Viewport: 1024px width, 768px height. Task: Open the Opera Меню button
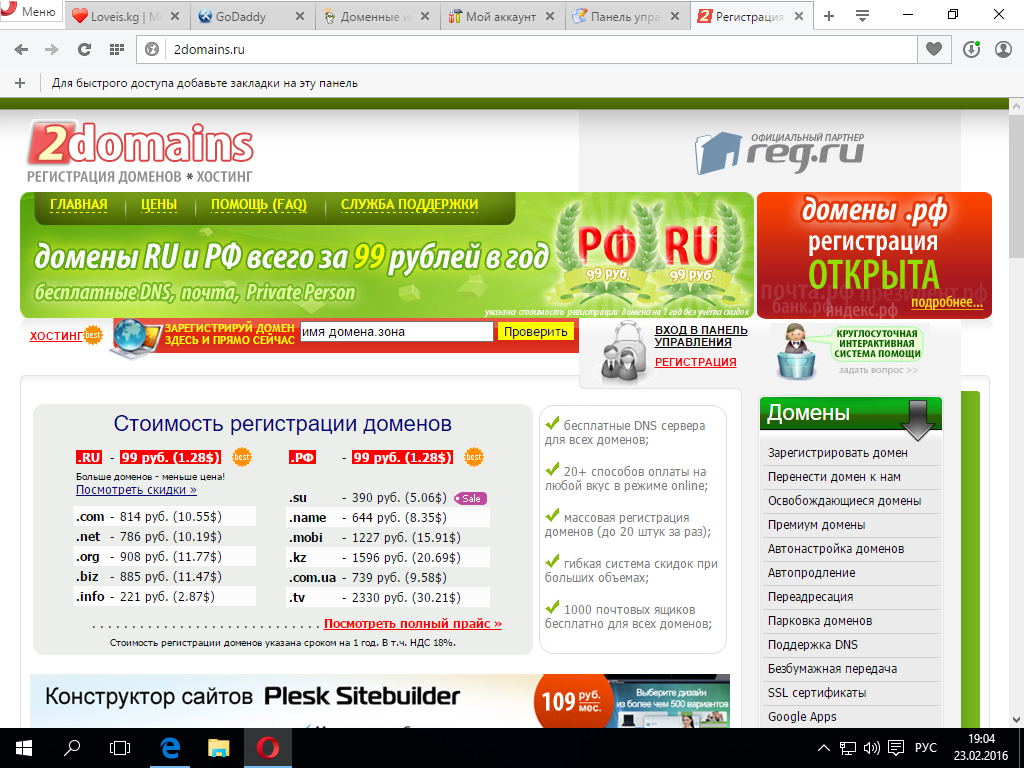pyautogui.click(x=31, y=12)
